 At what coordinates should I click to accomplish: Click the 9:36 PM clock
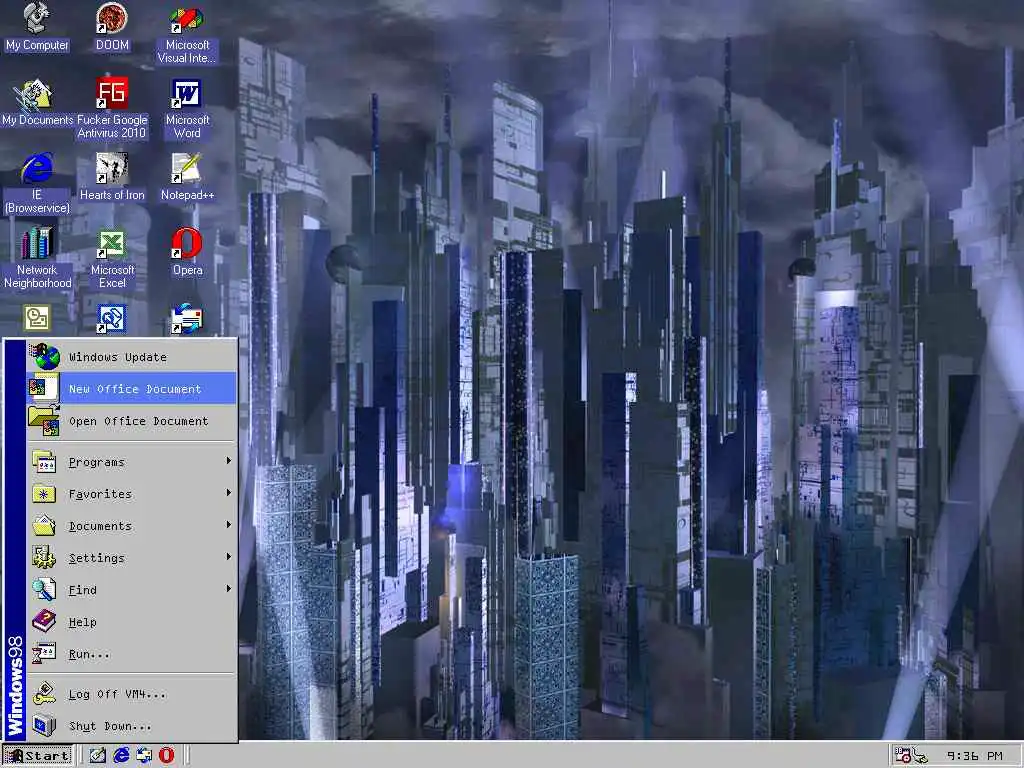[974, 756]
